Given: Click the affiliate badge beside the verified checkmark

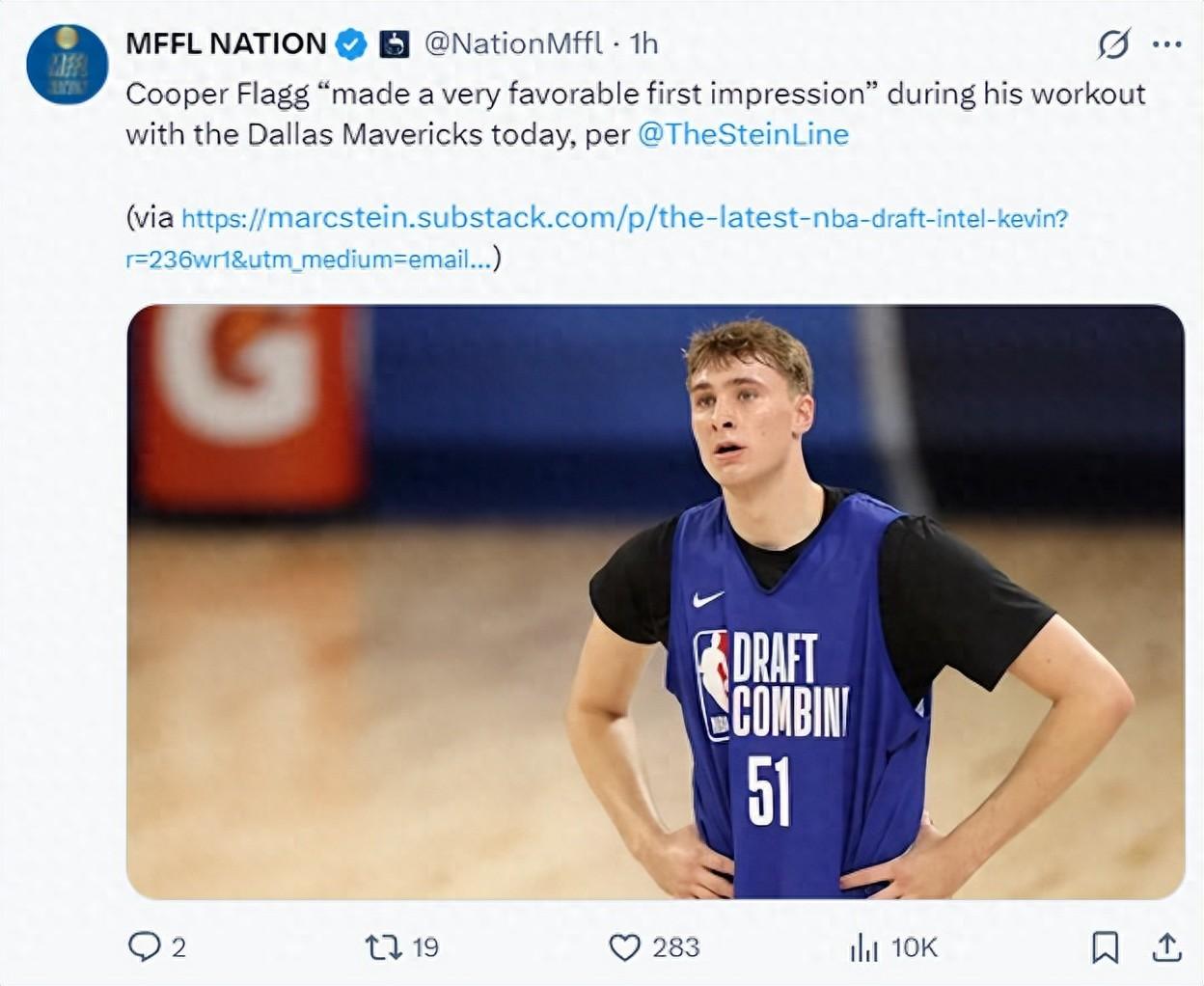Looking at the screenshot, I should (x=395, y=44).
